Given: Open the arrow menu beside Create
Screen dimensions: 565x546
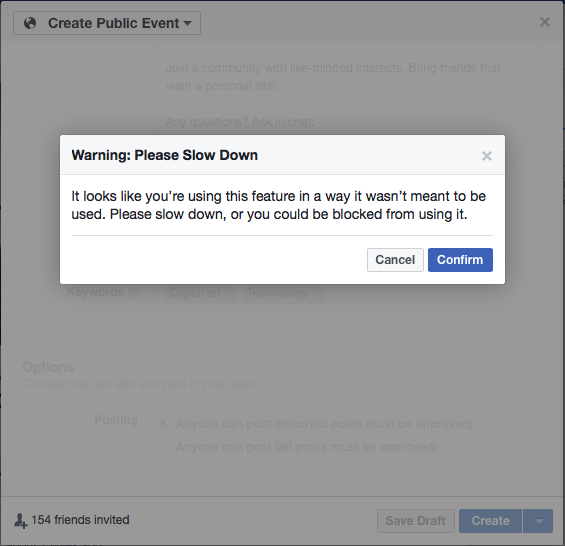Looking at the screenshot, I should click(538, 521).
